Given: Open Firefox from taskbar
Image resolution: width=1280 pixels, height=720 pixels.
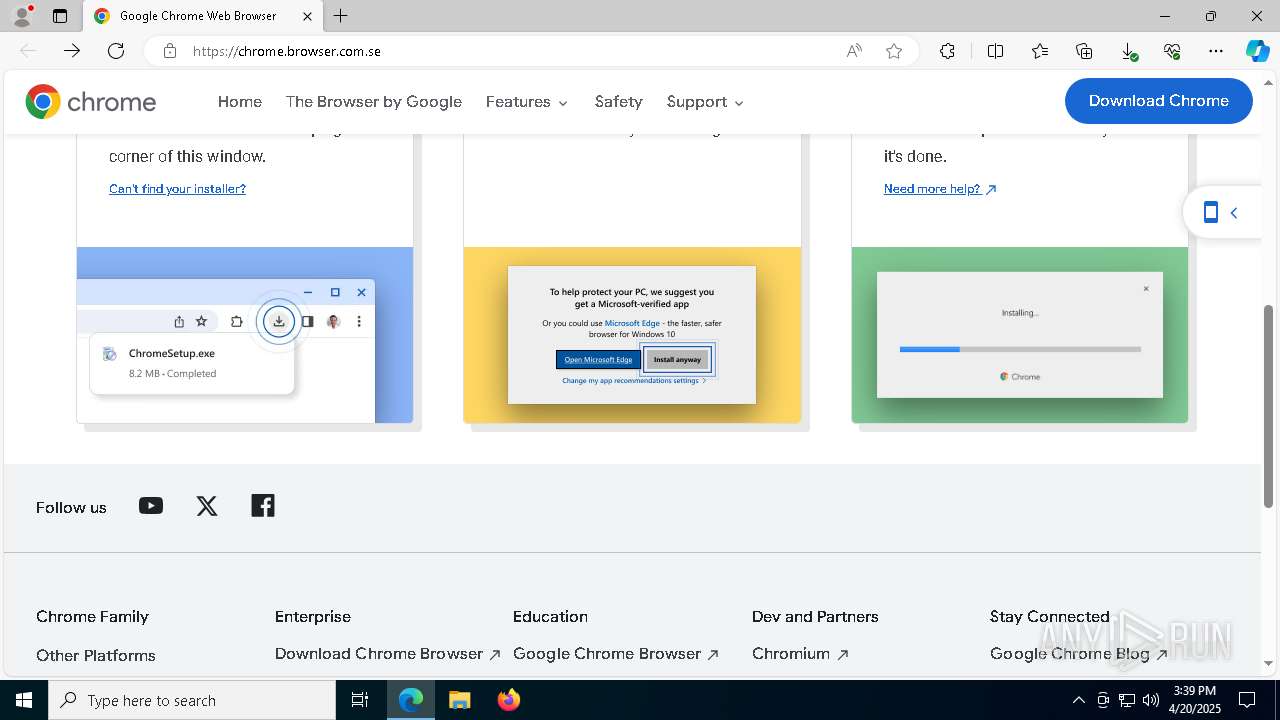Looking at the screenshot, I should coord(508,700).
